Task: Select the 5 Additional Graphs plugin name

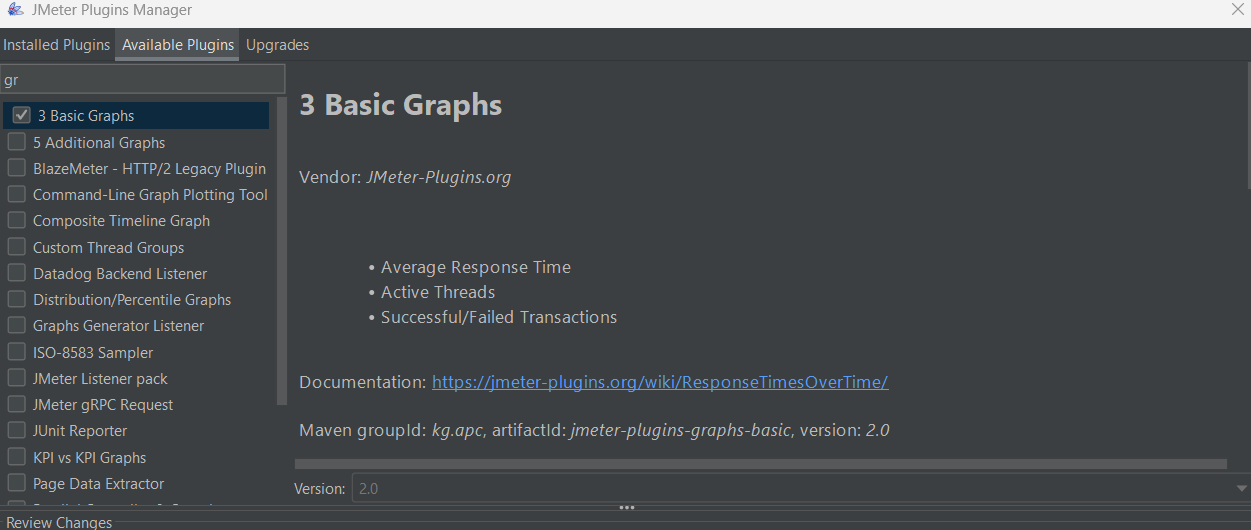Action: 99,143
